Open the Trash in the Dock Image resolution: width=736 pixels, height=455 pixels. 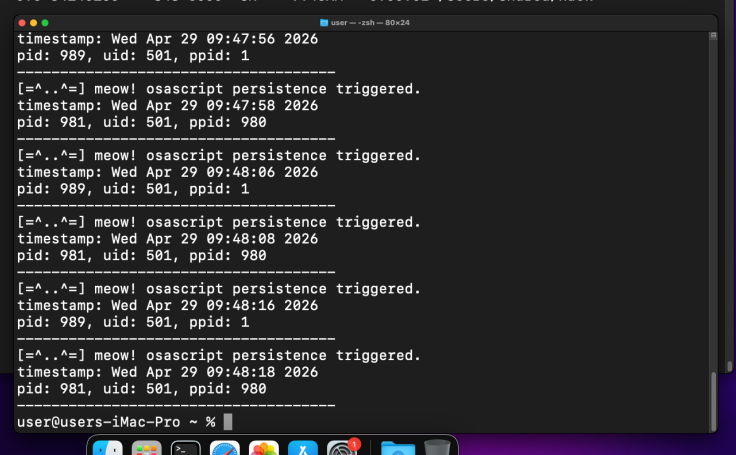point(437,447)
